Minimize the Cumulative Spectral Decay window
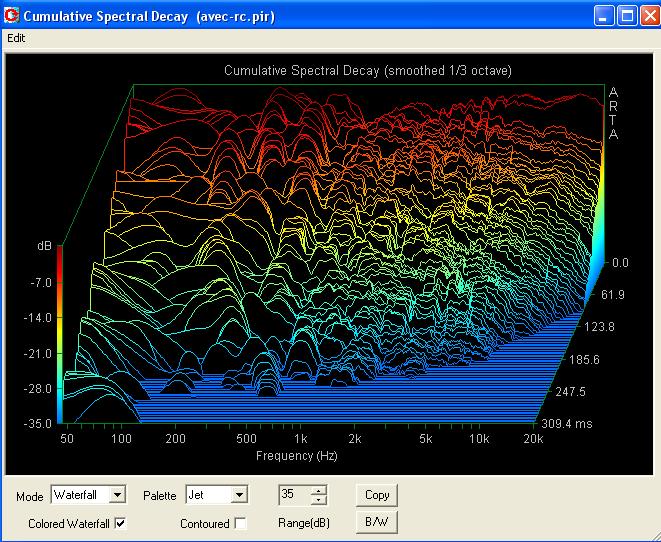This screenshot has width=661, height=542. tap(604, 16)
